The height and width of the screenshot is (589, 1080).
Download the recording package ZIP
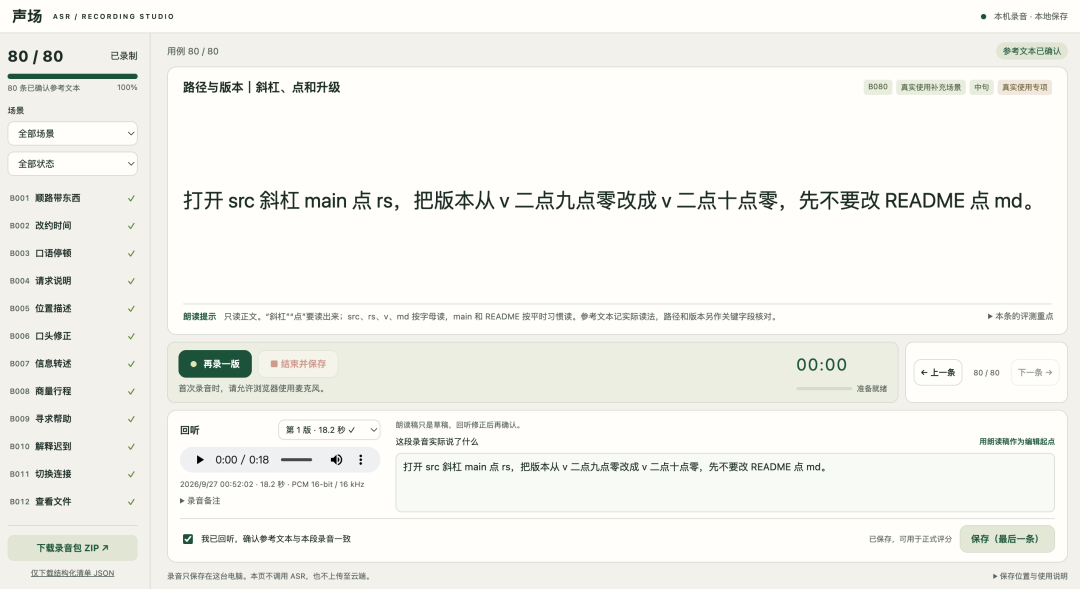coord(72,548)
